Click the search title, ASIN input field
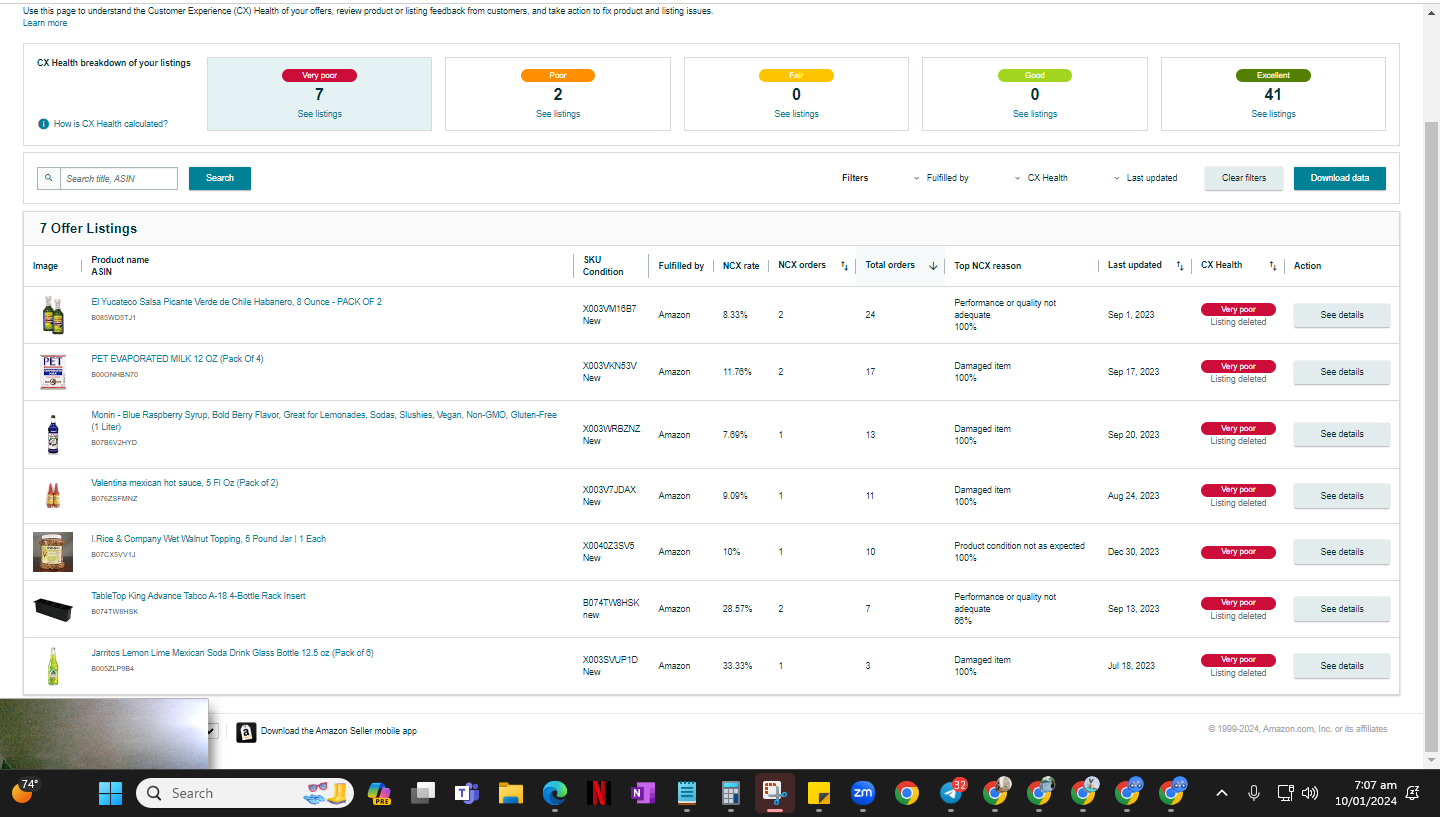This screenshot has width=1440, height=817. point(119,178)
